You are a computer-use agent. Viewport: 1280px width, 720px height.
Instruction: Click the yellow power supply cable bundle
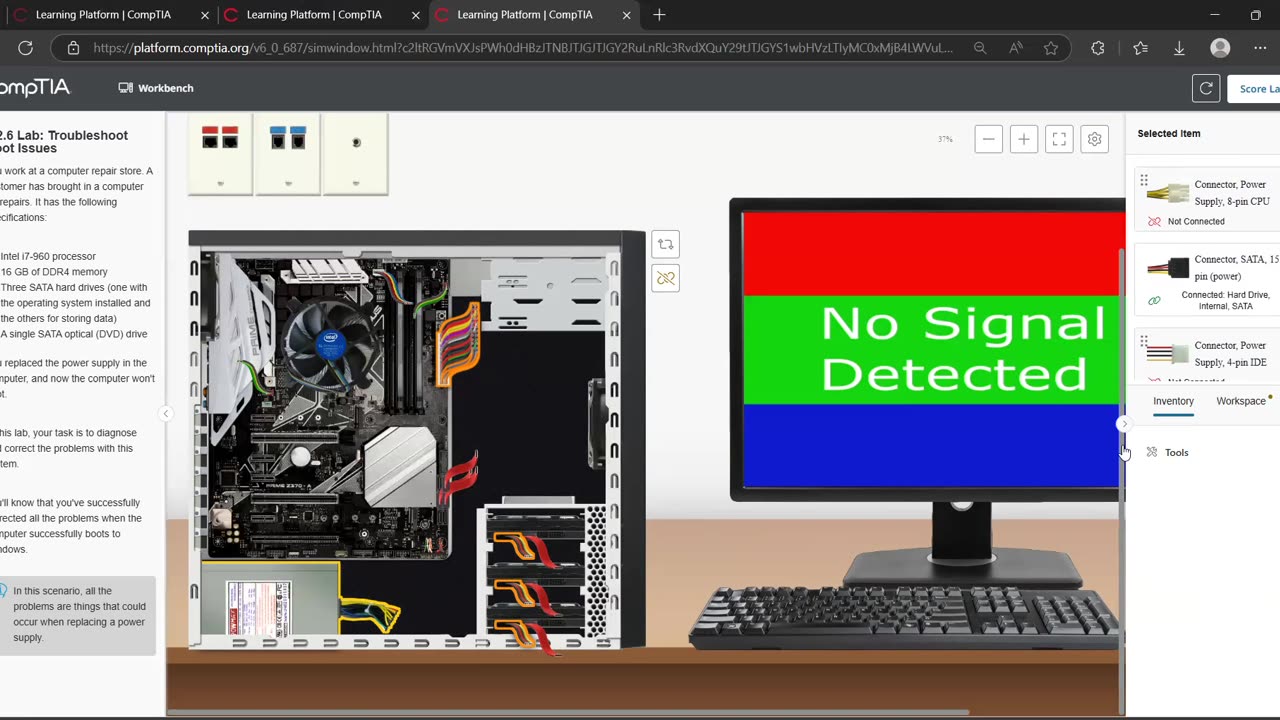370,614
